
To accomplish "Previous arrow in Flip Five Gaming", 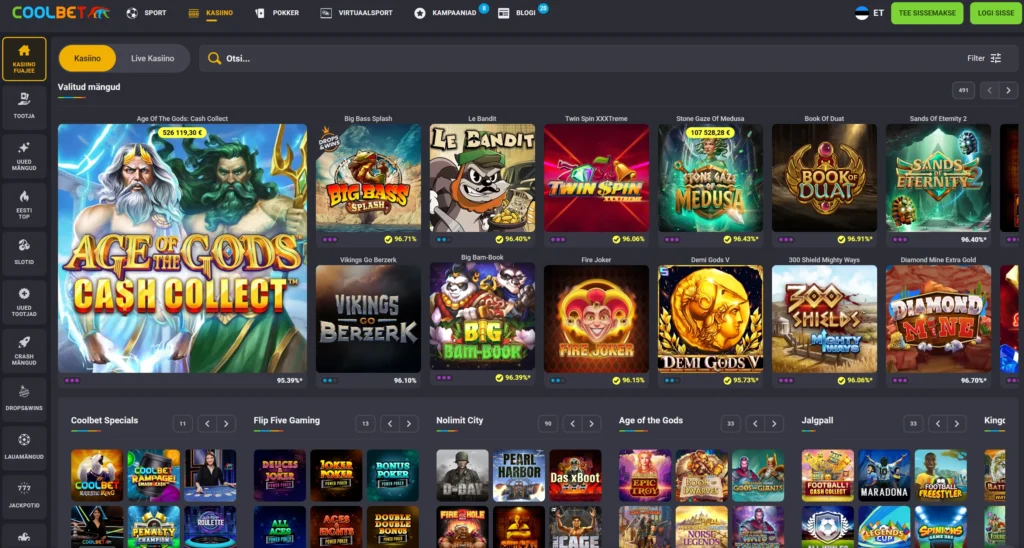I will point(390,424).
